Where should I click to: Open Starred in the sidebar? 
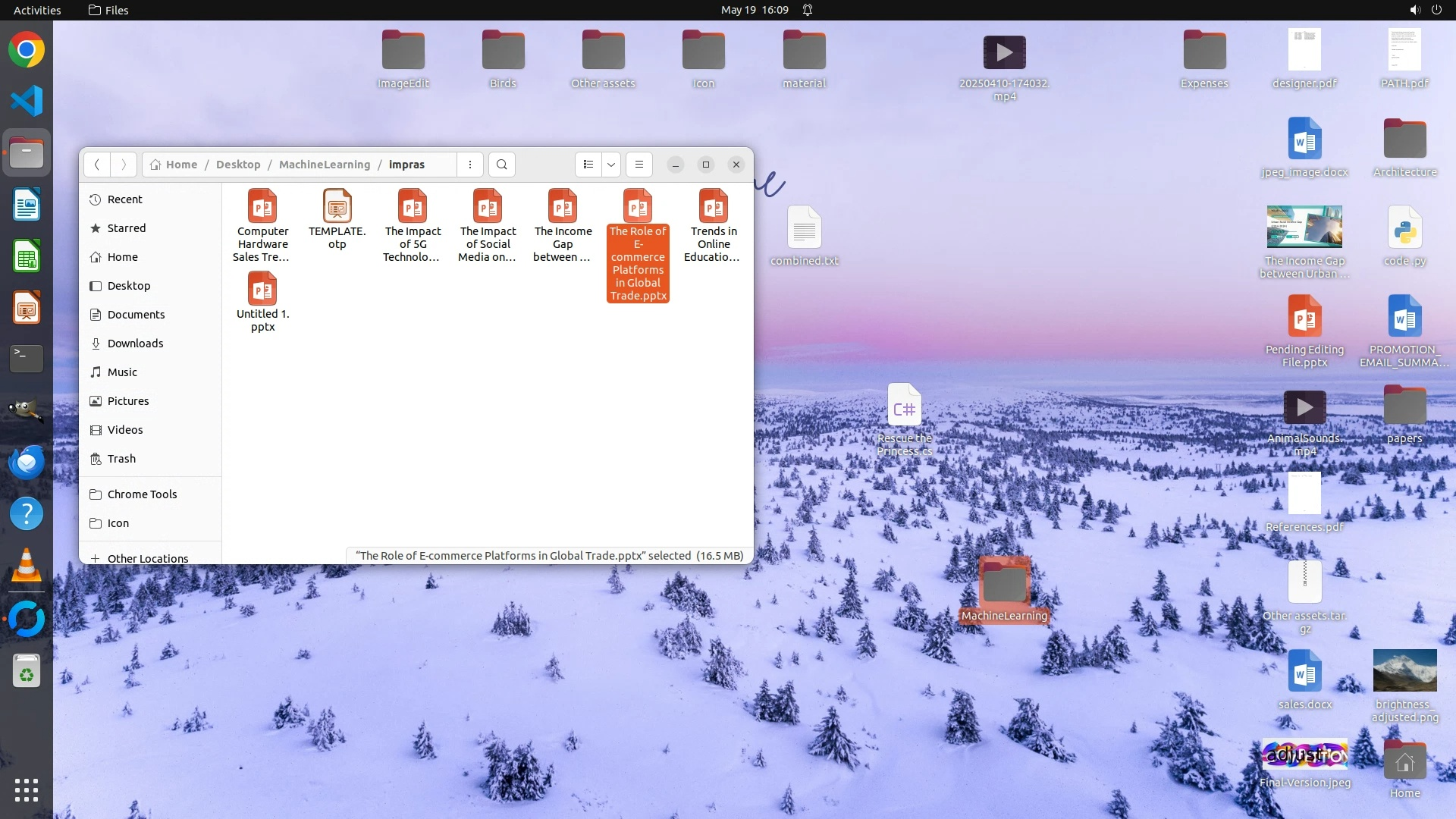point(127,228)
